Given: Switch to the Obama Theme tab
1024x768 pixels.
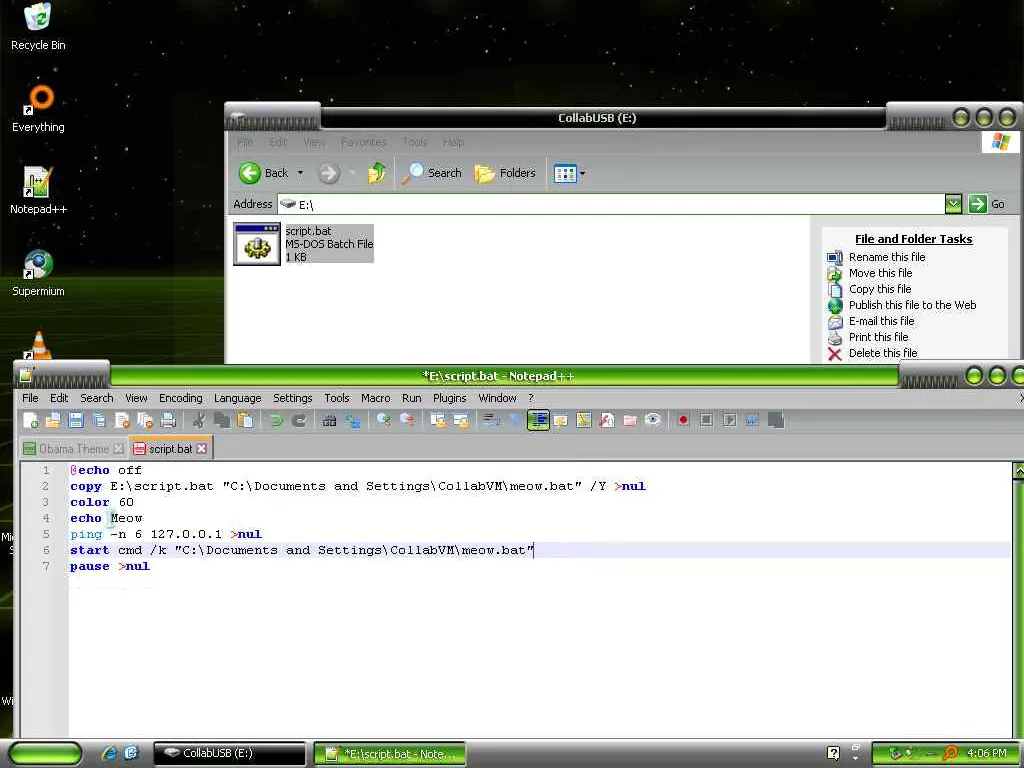Looking at the screenshot, I should tap(73, 449).
